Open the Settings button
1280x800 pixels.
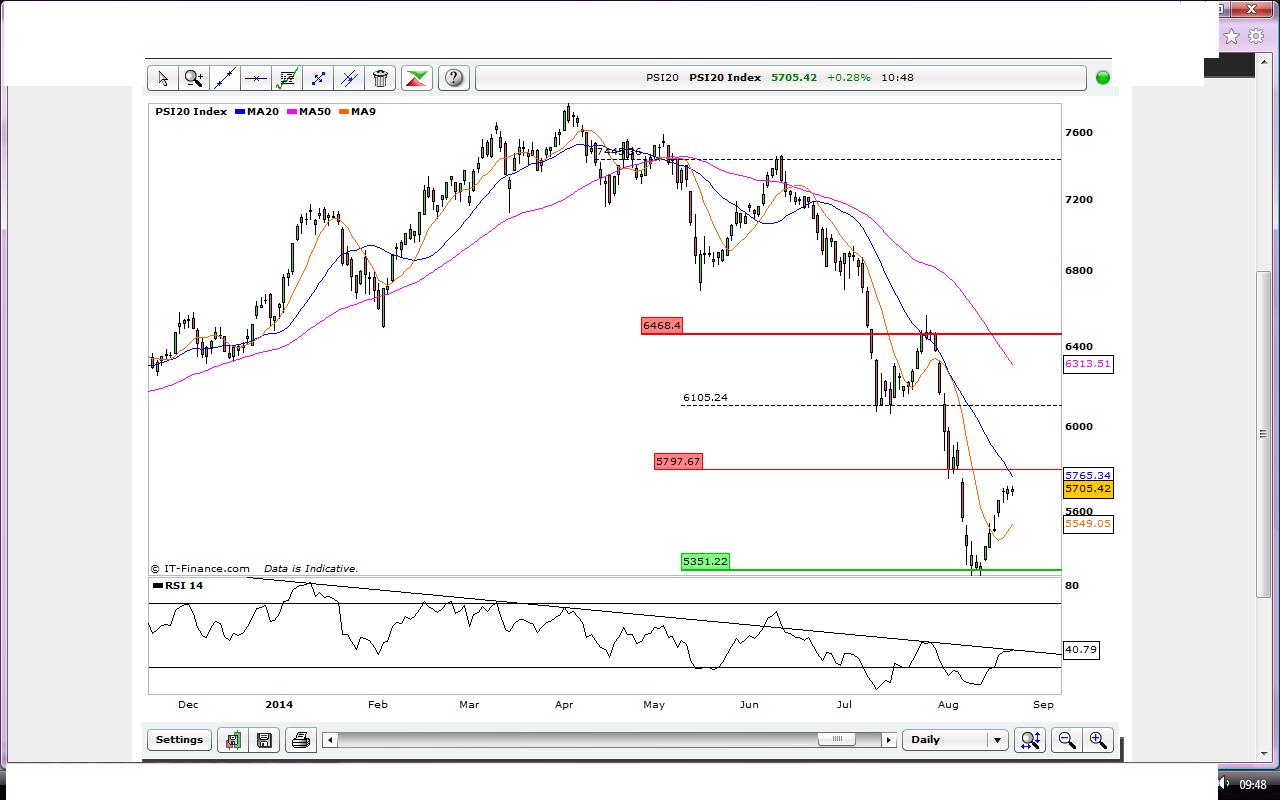pos(179,740)
